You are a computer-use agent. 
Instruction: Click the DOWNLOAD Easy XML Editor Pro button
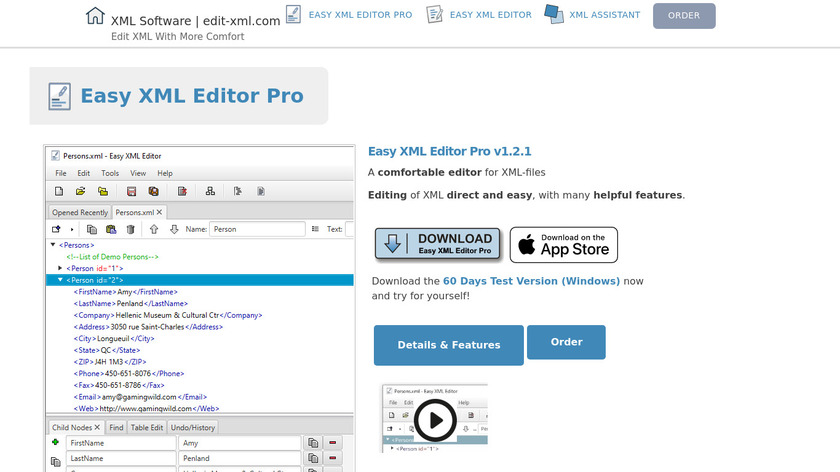pyautogui.click(x=437, y=244)
